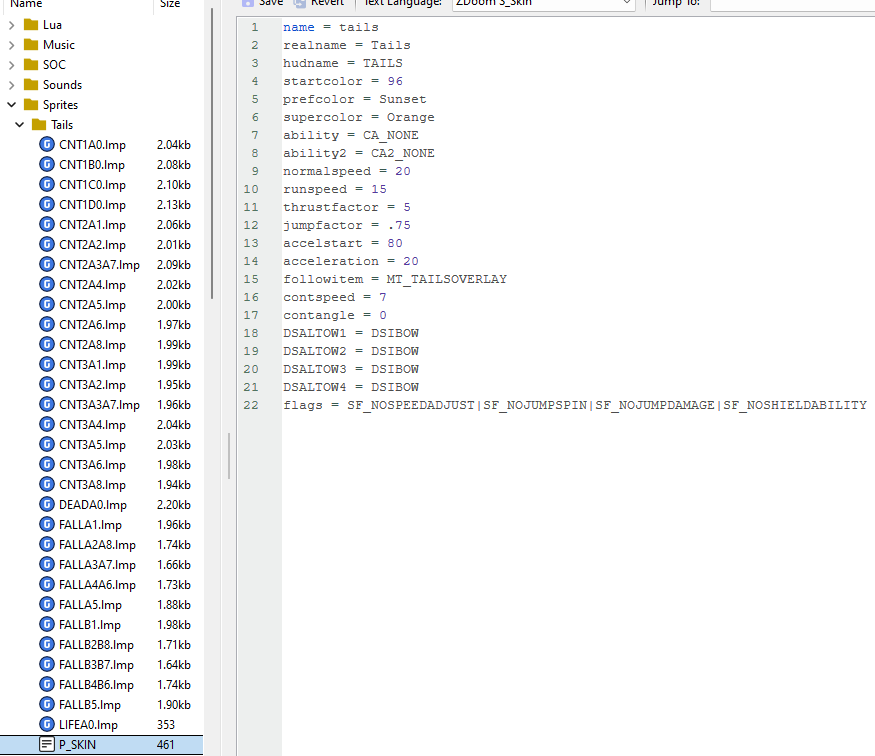Click the 'Sunset' prefcolor value

point(402,99)
